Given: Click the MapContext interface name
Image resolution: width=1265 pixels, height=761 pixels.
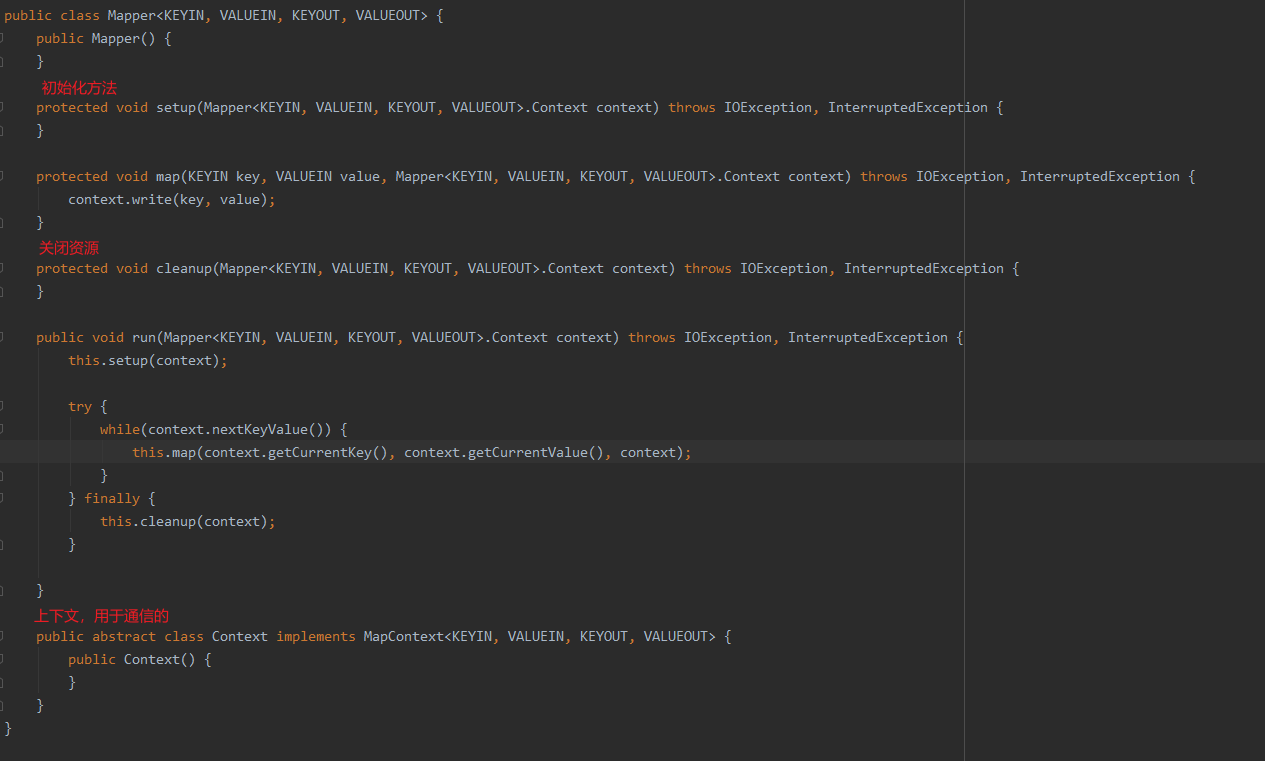Looking at the screenshot, I should pyautogui.click(x=403, y=636).
